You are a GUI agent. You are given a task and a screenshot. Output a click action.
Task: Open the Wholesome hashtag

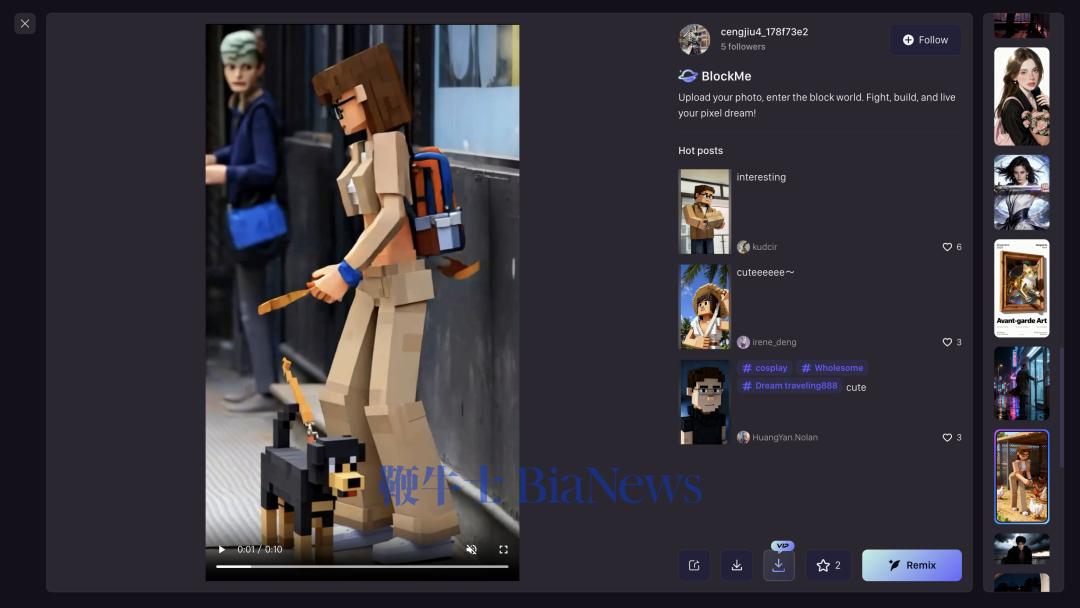pos(832,368)
